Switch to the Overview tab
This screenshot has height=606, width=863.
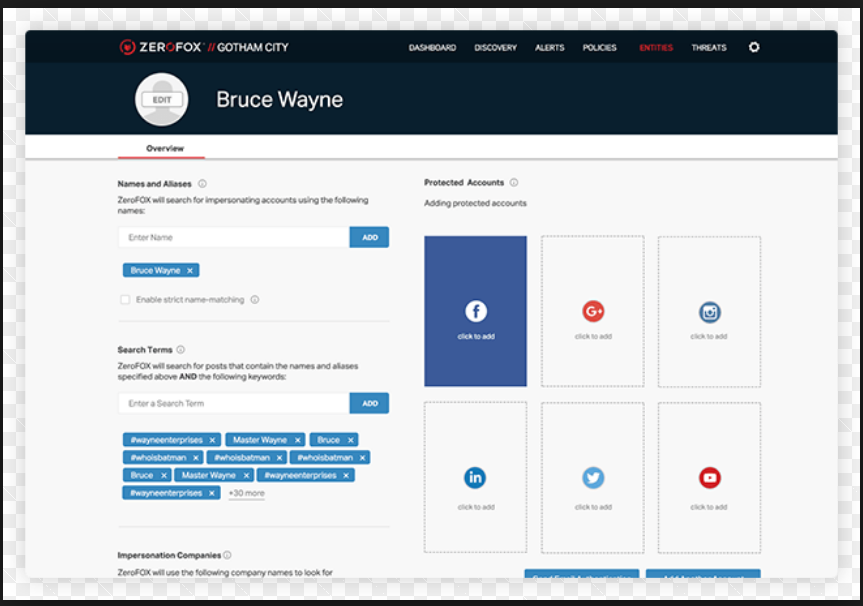point(165,148)
